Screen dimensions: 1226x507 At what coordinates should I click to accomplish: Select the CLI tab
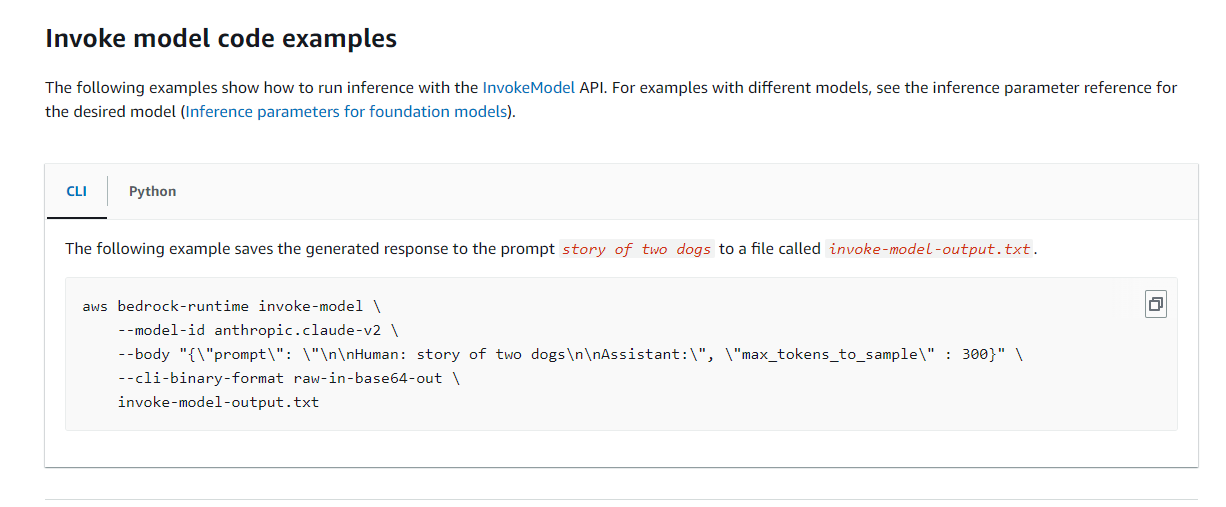click(77, 191)
